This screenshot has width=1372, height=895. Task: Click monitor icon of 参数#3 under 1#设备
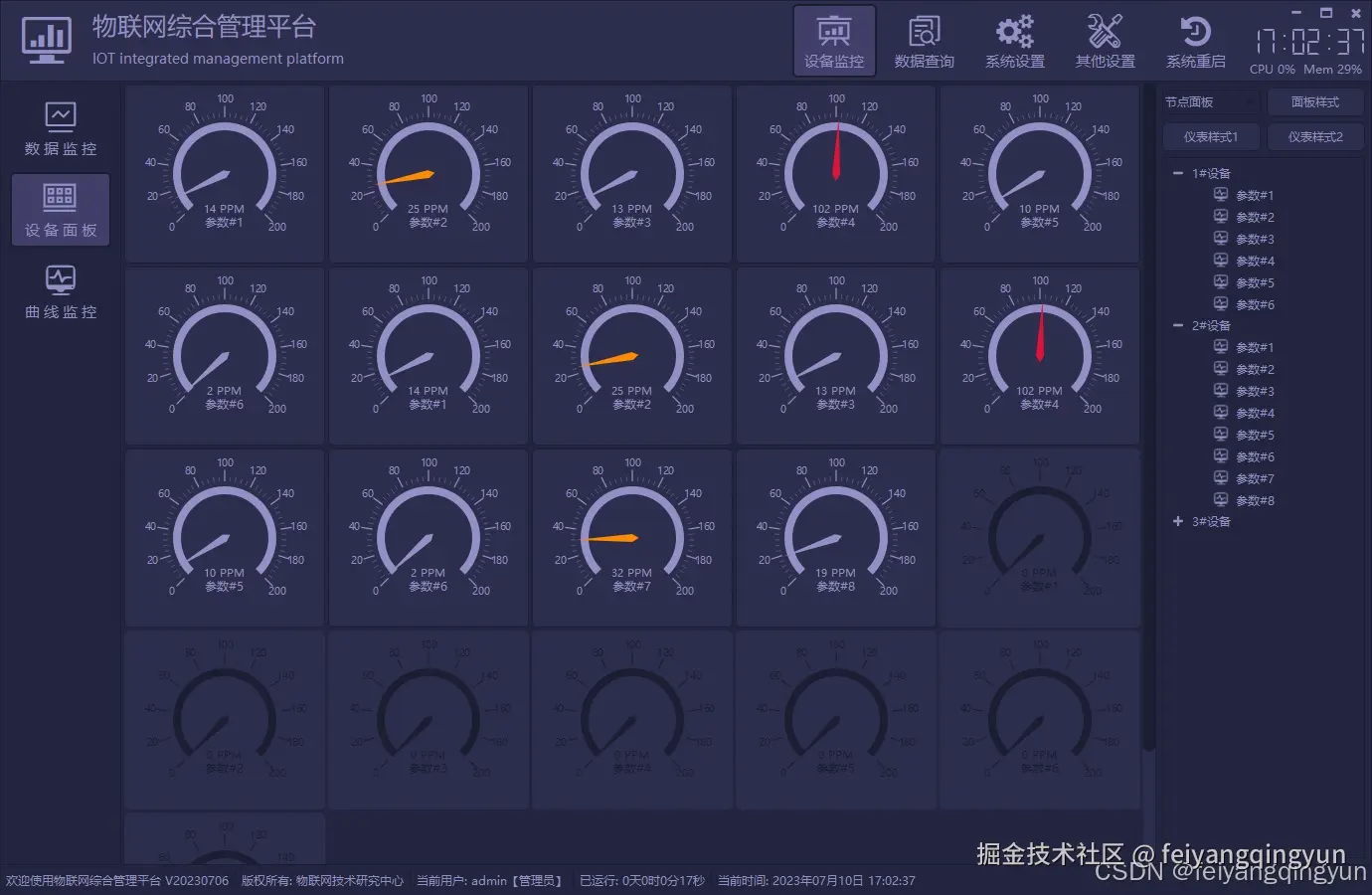point(1221,239)
